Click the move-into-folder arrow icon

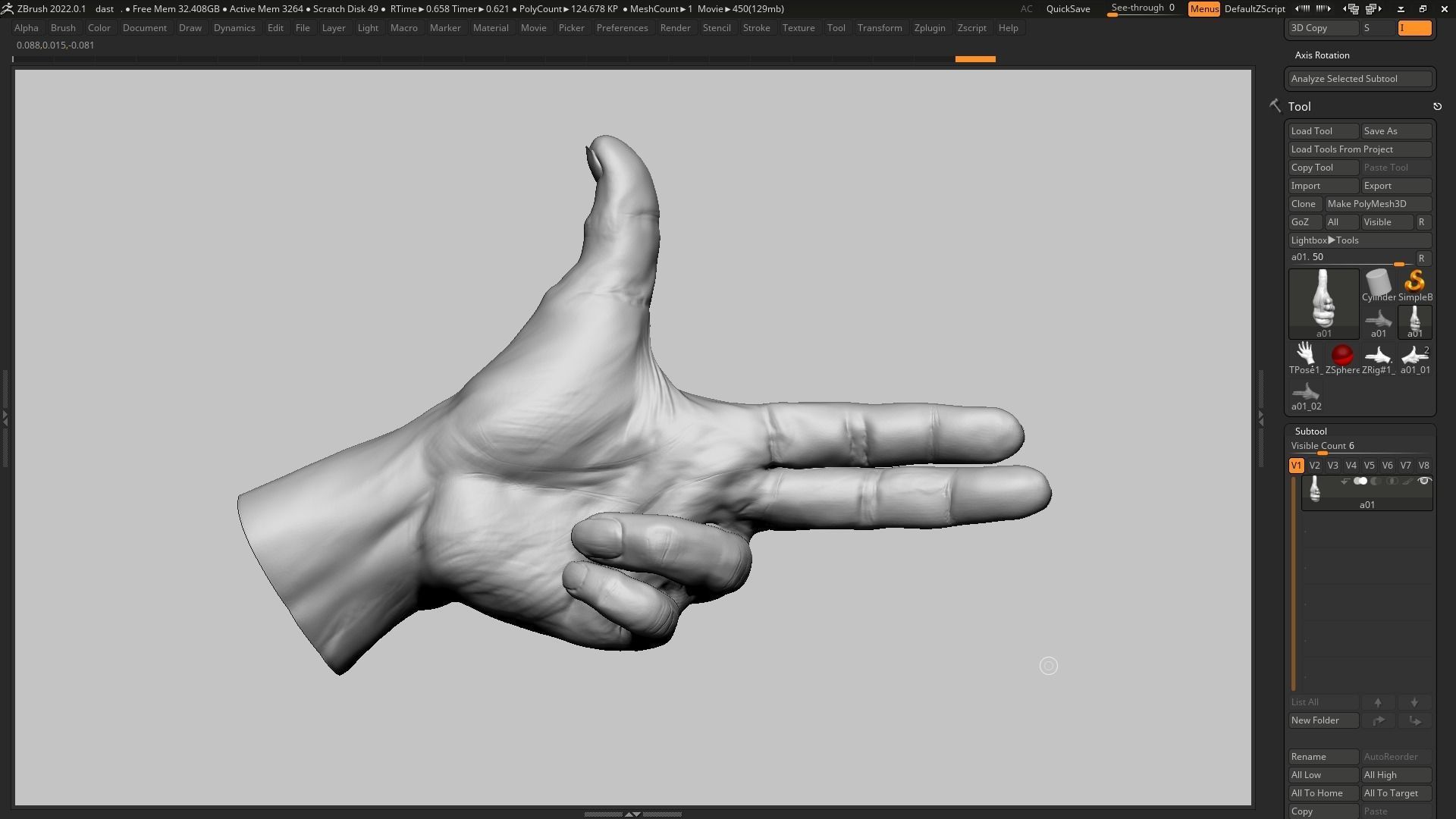(1378, 720)
